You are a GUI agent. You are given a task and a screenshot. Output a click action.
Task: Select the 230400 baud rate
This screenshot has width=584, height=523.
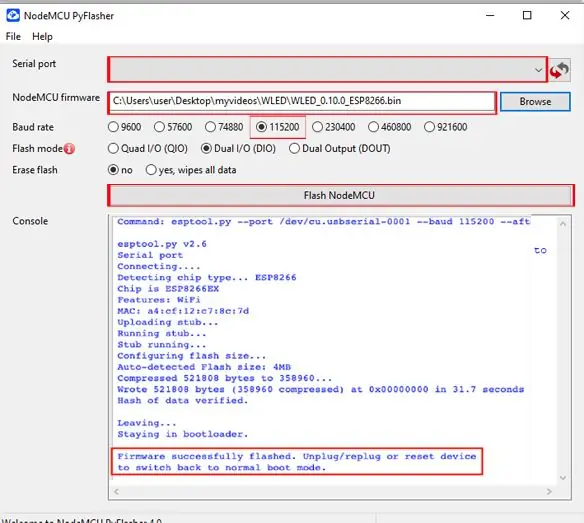point(333,127)
